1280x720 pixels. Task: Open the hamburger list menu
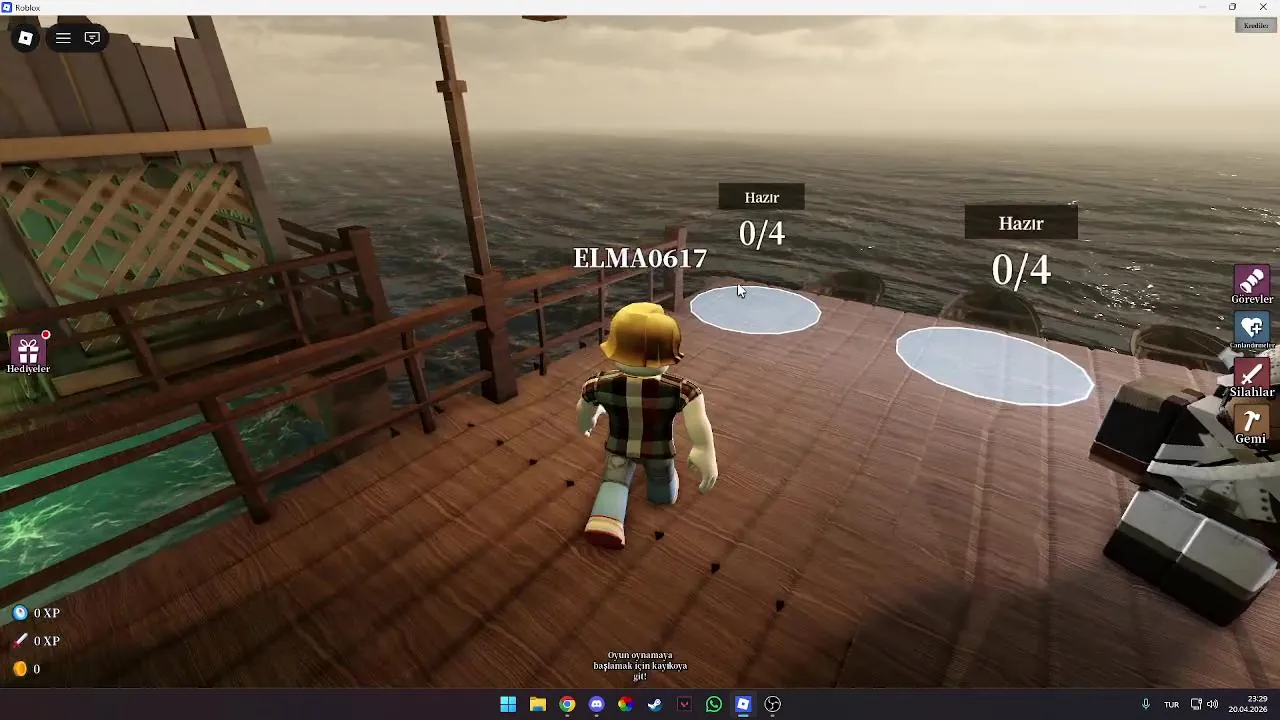point(63,38)
